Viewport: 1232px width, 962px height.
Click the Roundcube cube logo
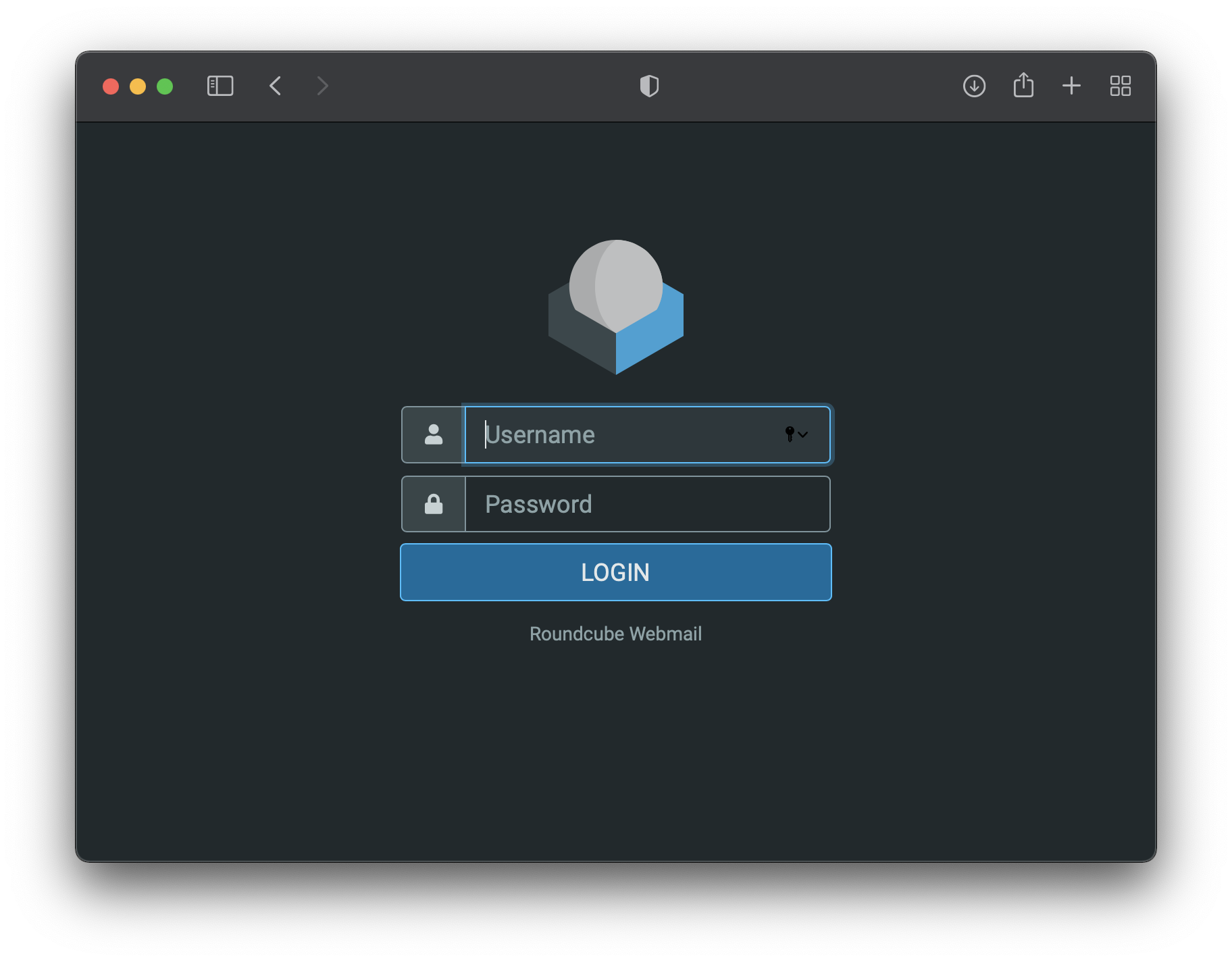pos(616,307)
